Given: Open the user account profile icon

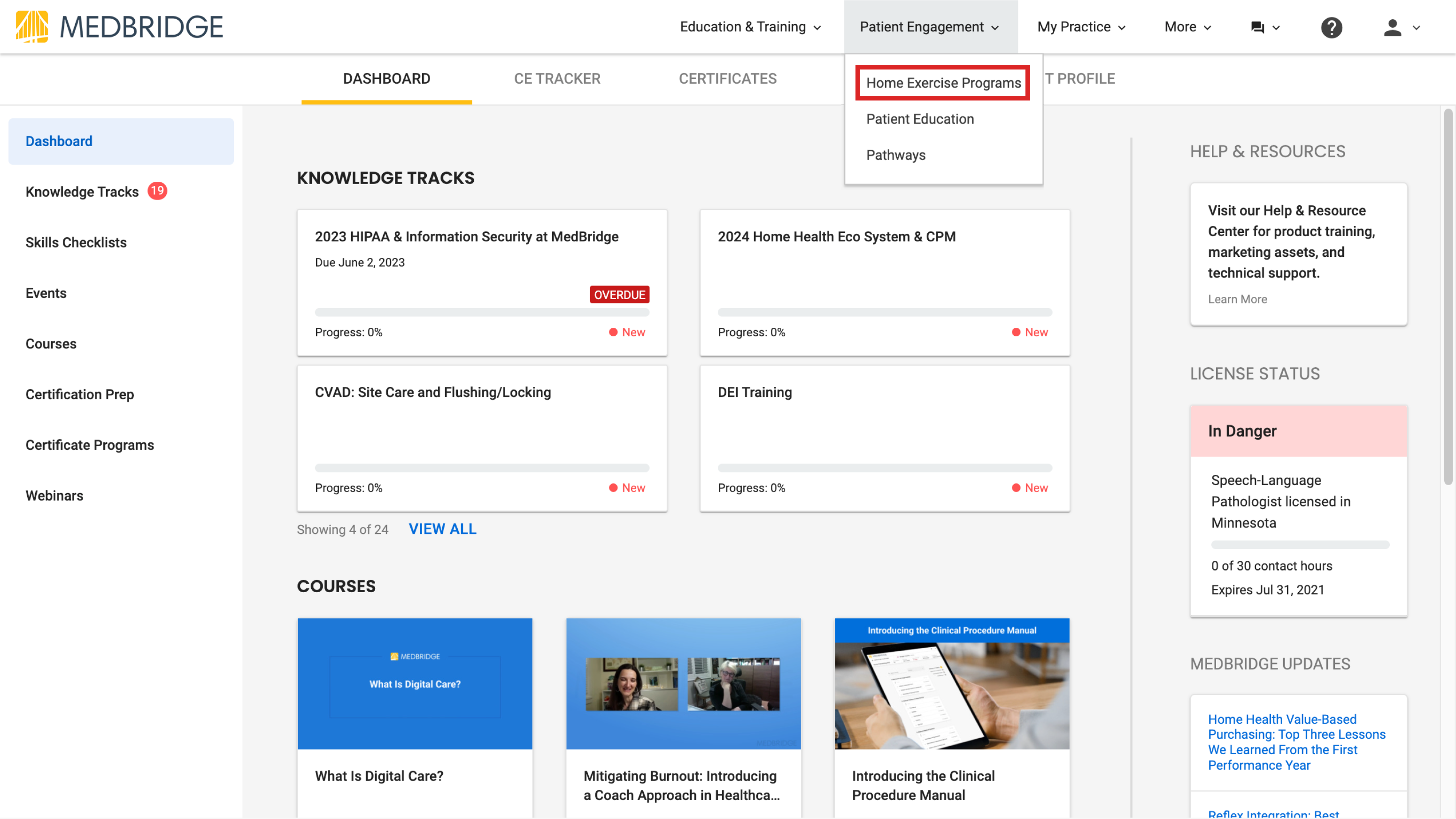Looking at the screenshot, I should (1392, 27).
